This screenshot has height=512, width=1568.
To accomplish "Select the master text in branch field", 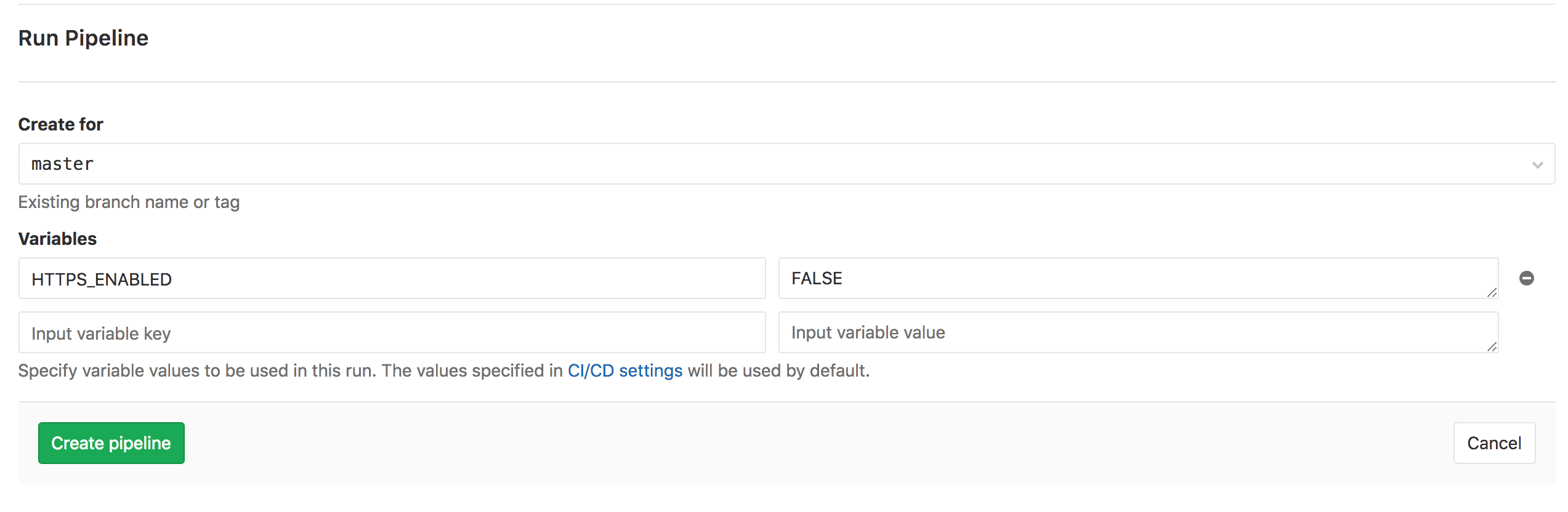I will click(x=62, y=164).
